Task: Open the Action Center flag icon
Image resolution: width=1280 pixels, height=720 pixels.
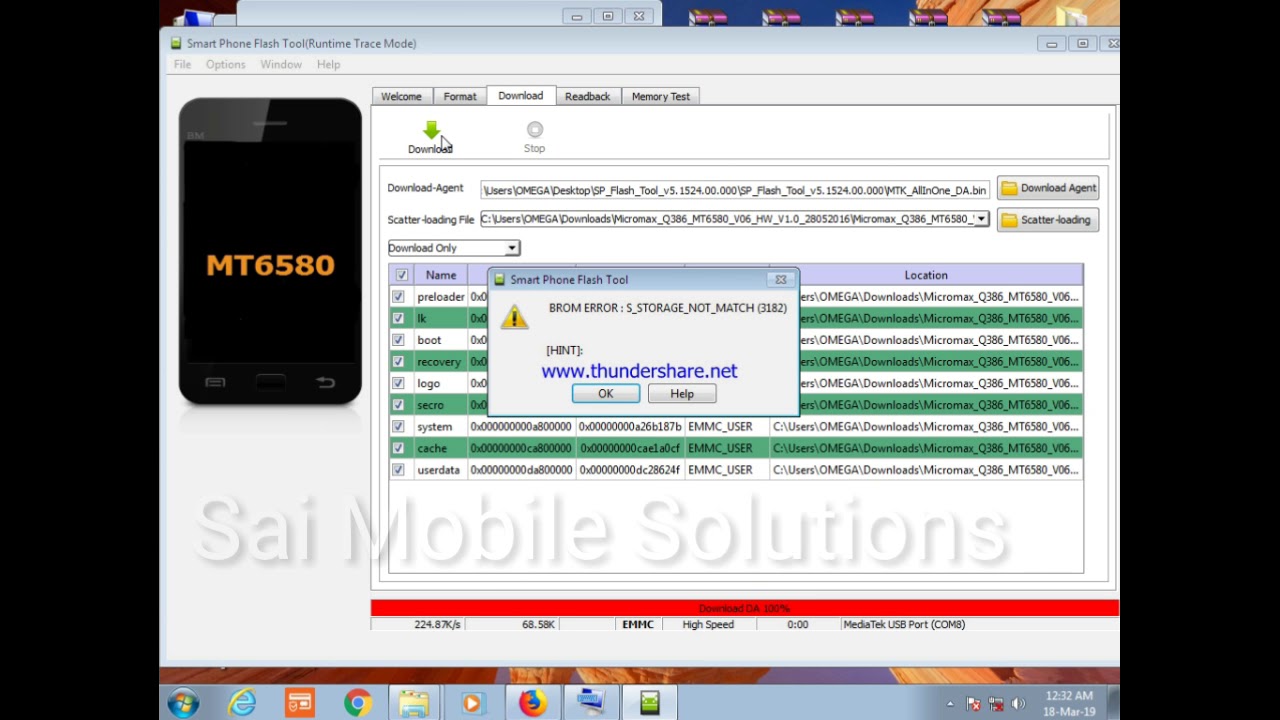Action: click(973, 704)
